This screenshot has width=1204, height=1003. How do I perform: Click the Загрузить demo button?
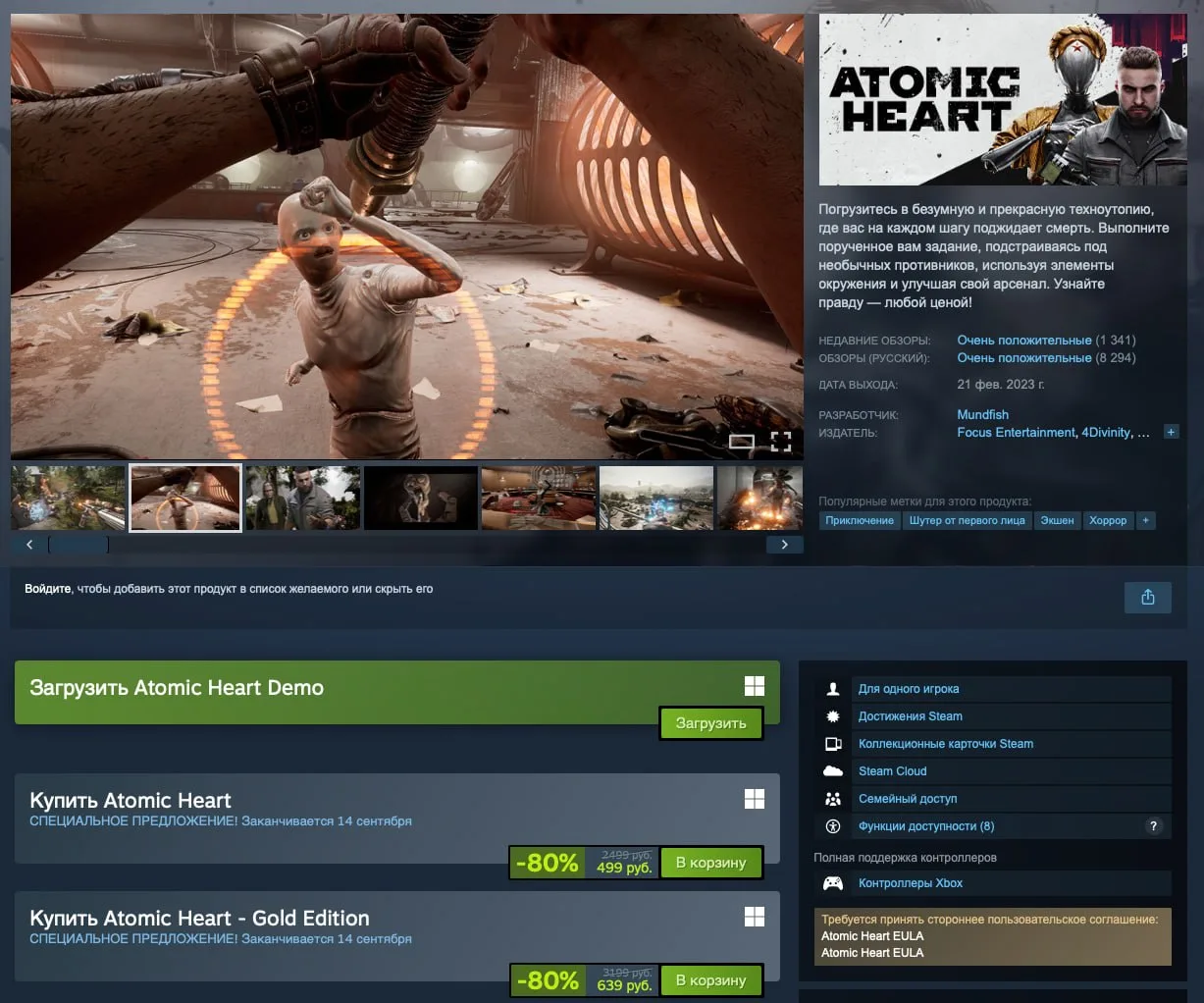point(710,723)
